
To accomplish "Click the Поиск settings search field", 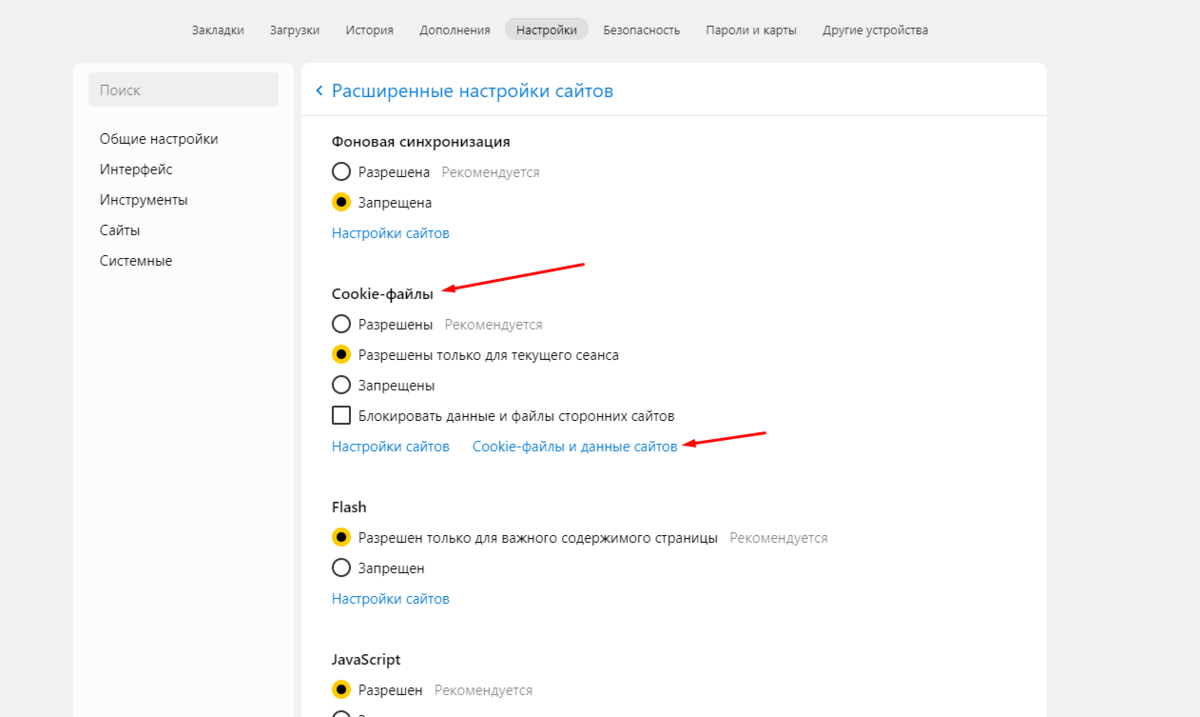I will [184, 90].
